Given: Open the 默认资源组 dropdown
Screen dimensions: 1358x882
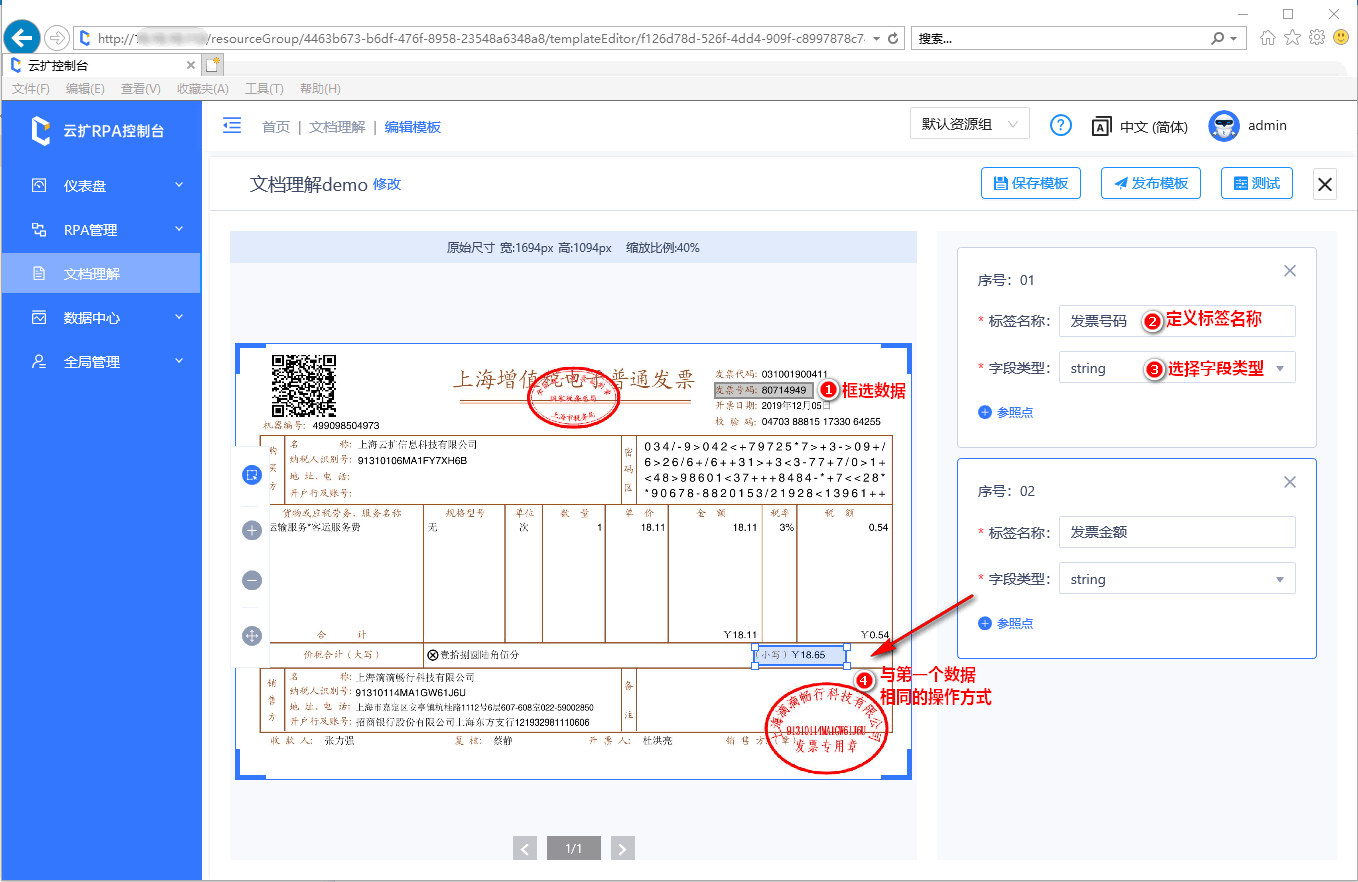Looking at the screenshot, I should tap(970, 125).
